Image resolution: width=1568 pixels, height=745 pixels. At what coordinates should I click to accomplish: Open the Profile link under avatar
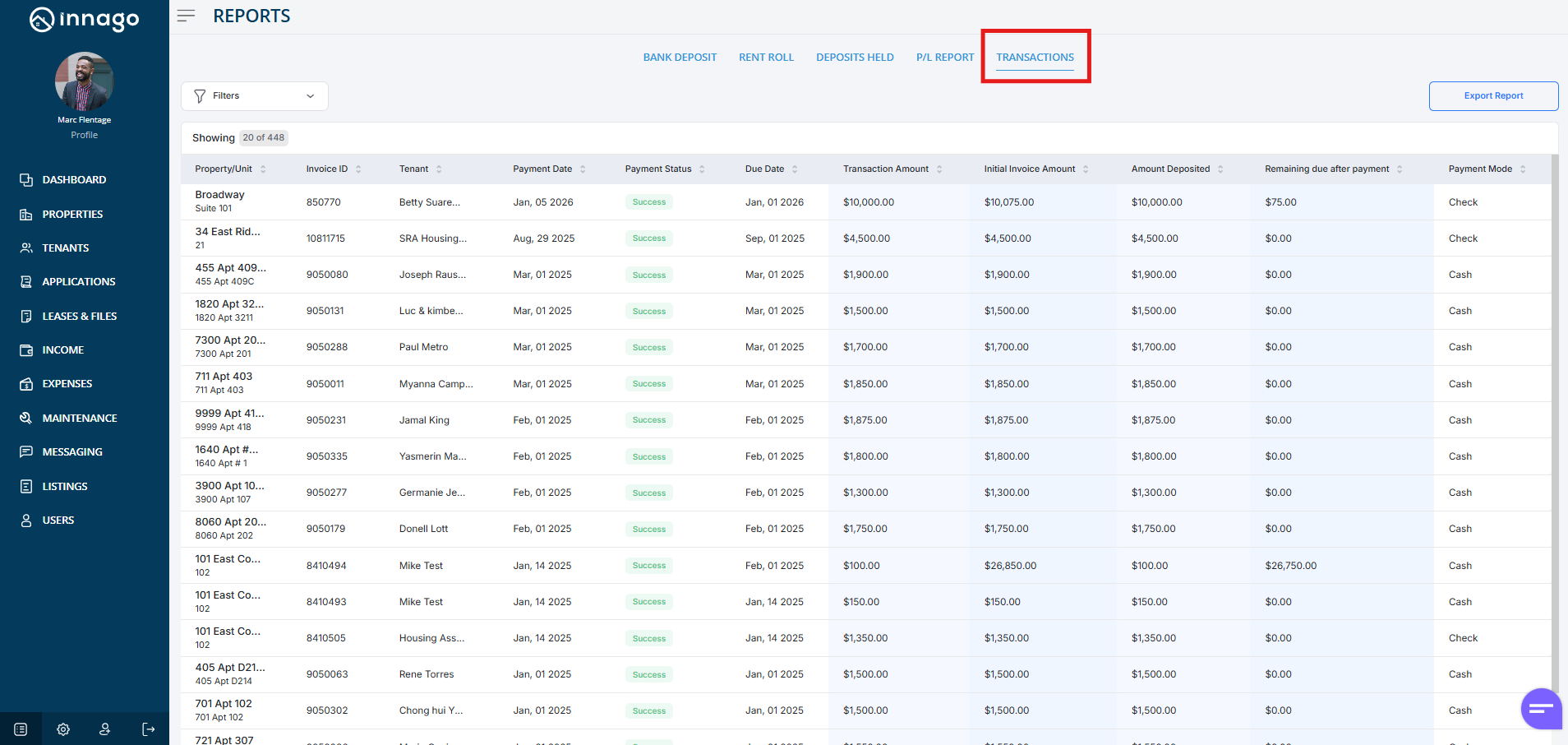(x=84, y=136)
